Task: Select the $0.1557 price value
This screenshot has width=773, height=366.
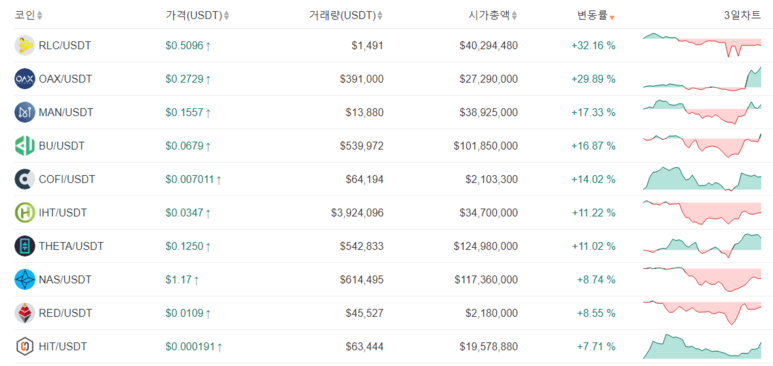Action: tap(184, 112)
